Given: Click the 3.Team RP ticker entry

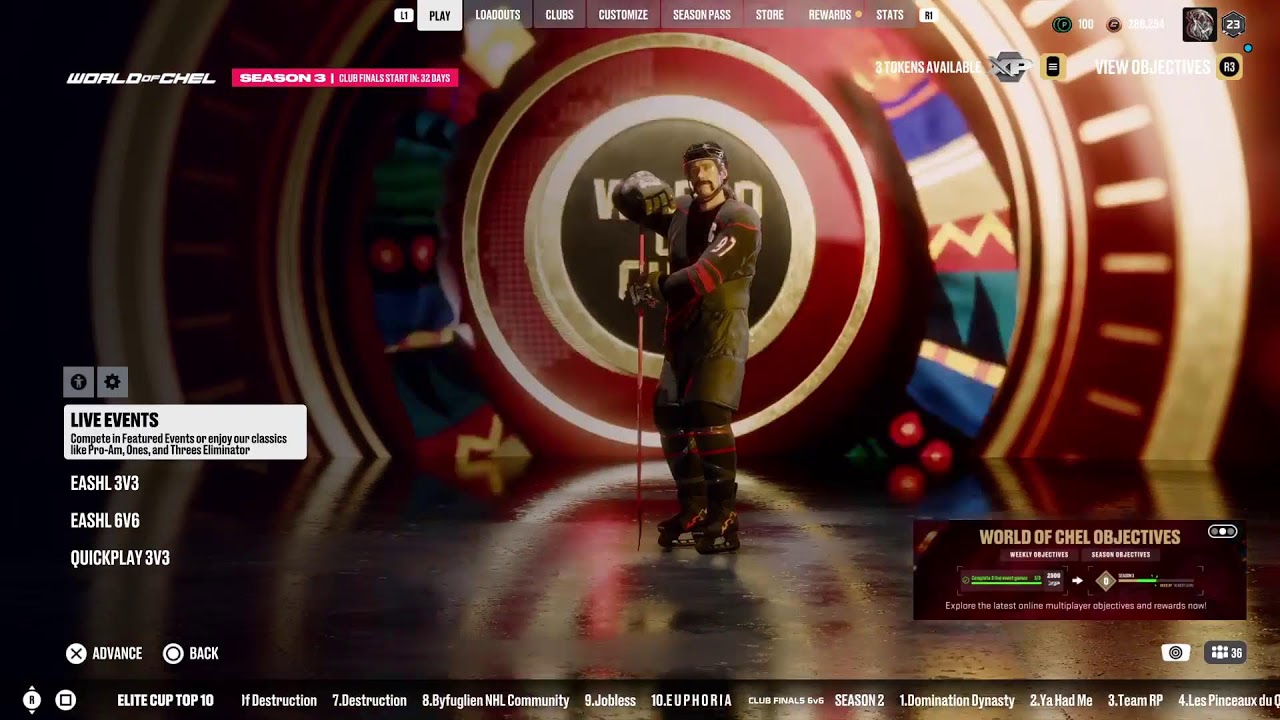Looking at the screenshot, I should click(x=1135, y=700).
